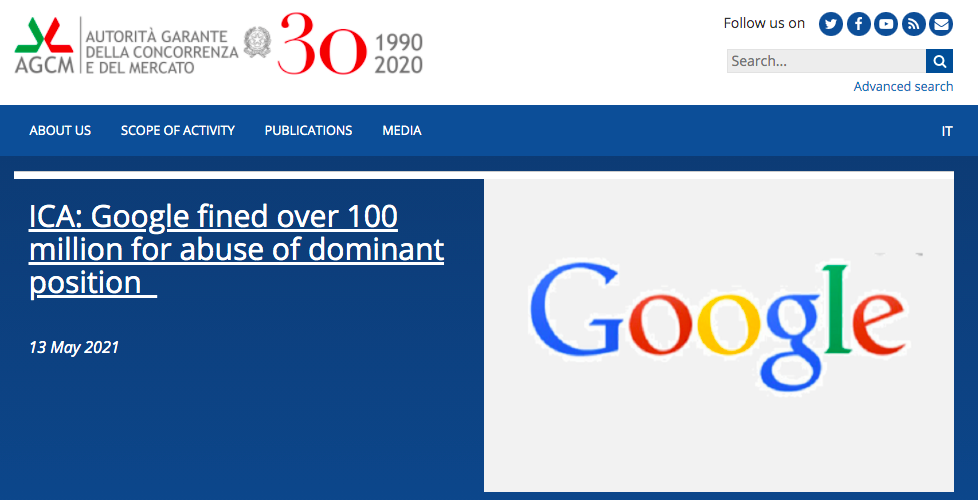Open the SCOPE OF ACTIVITY menu
The image size is (978, 500).
(x=178, y=131)
